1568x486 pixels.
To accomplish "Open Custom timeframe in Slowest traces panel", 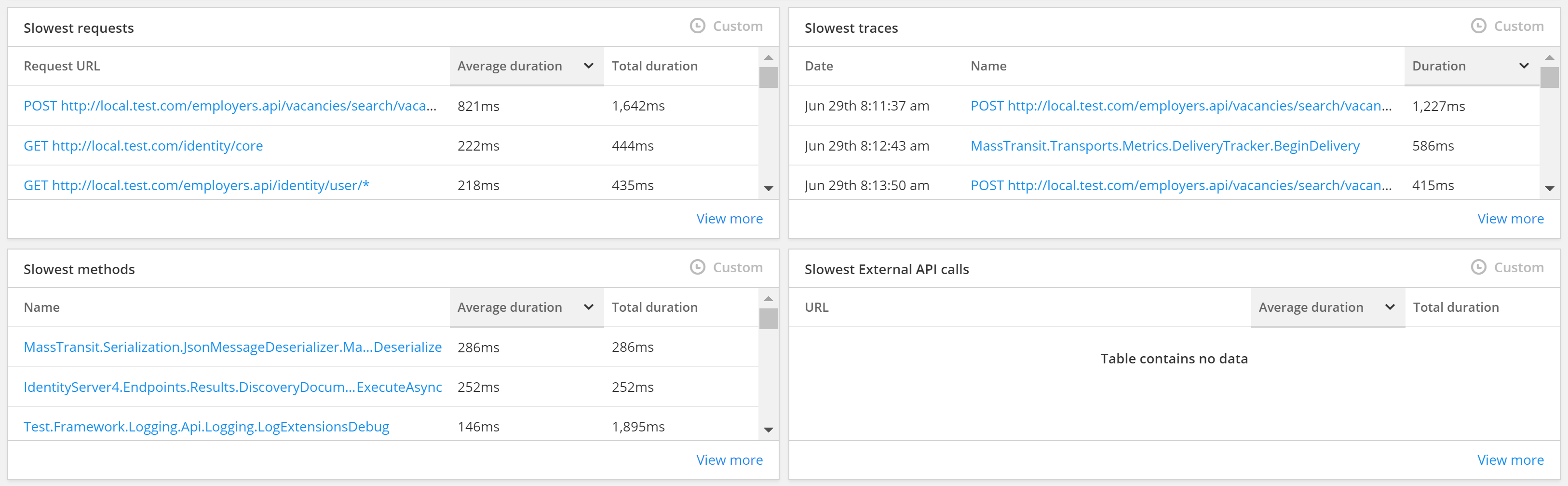I will 1519,26.
